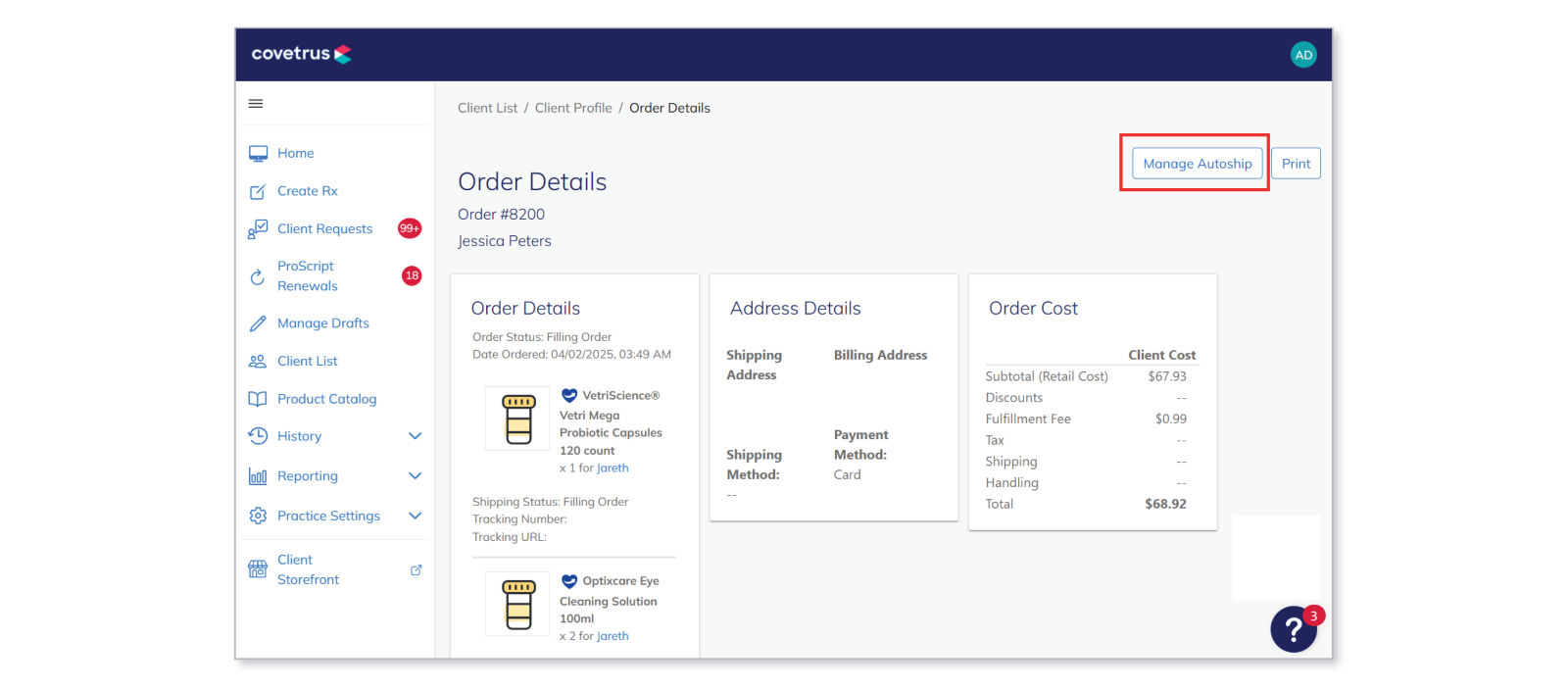
Task: Click the 18 badge on ProScript Renewals
Action: click(412, 275)
